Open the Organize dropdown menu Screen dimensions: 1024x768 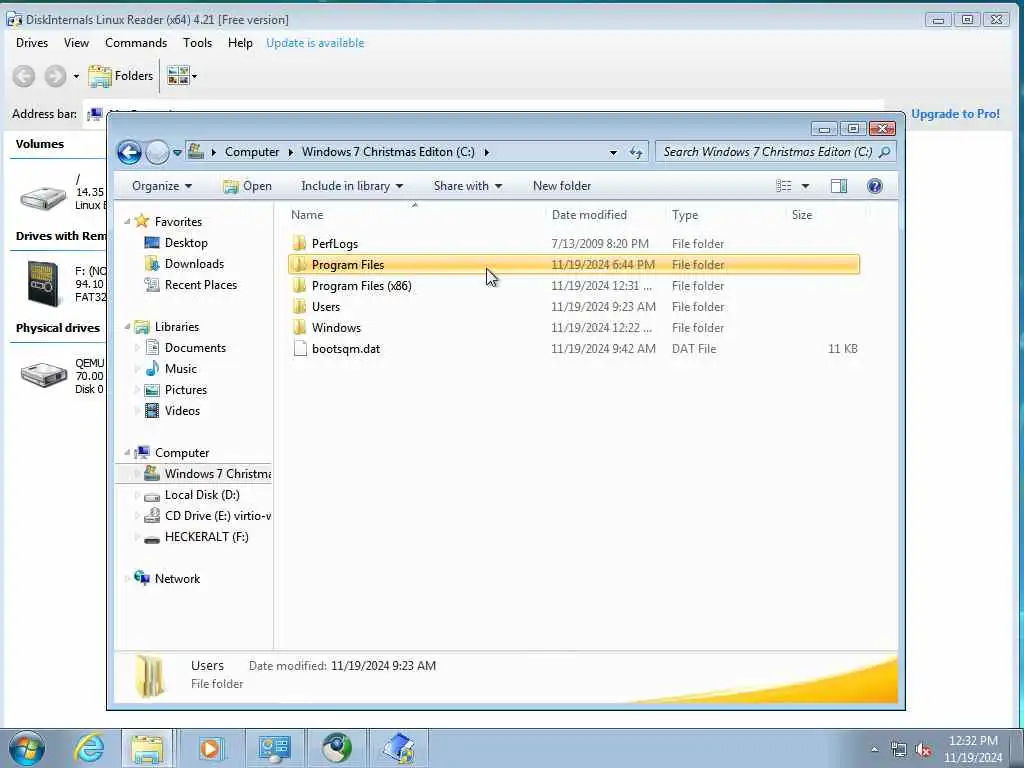pyautogui.click(x=161, y=186)
